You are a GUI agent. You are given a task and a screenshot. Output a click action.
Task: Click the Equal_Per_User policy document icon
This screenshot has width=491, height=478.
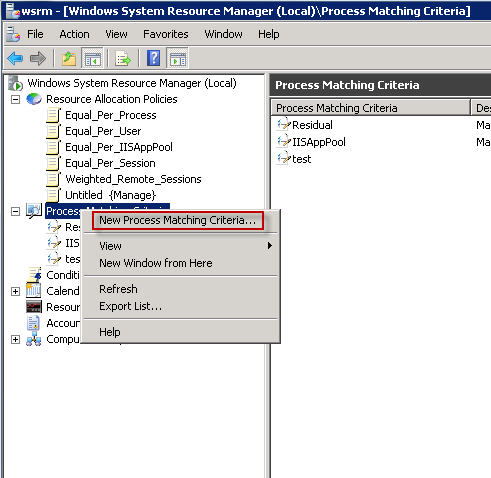tap(53, 131)
